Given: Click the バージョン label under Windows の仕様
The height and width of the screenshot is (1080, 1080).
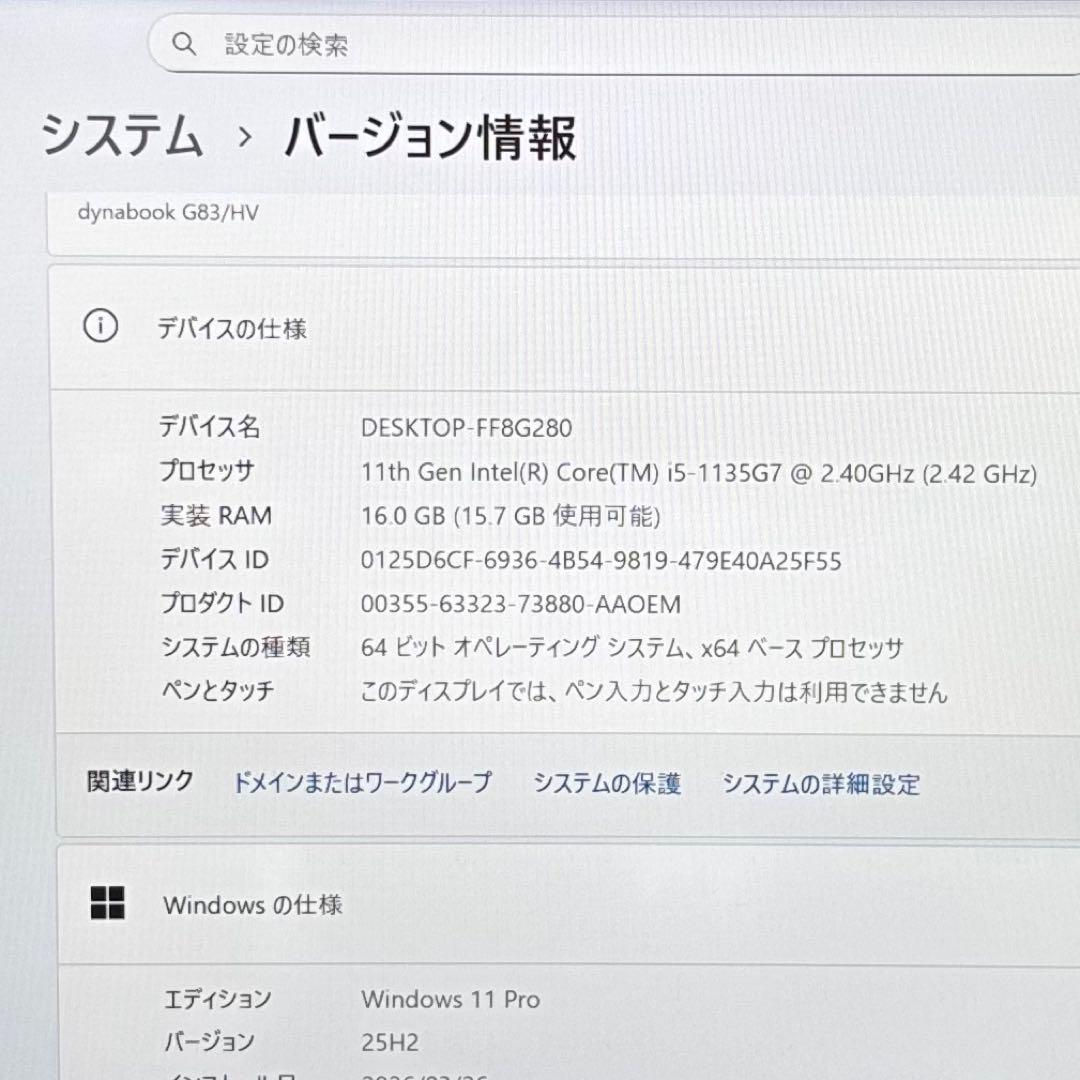Looking at the screenshot, I should (x=209, y=1042).
